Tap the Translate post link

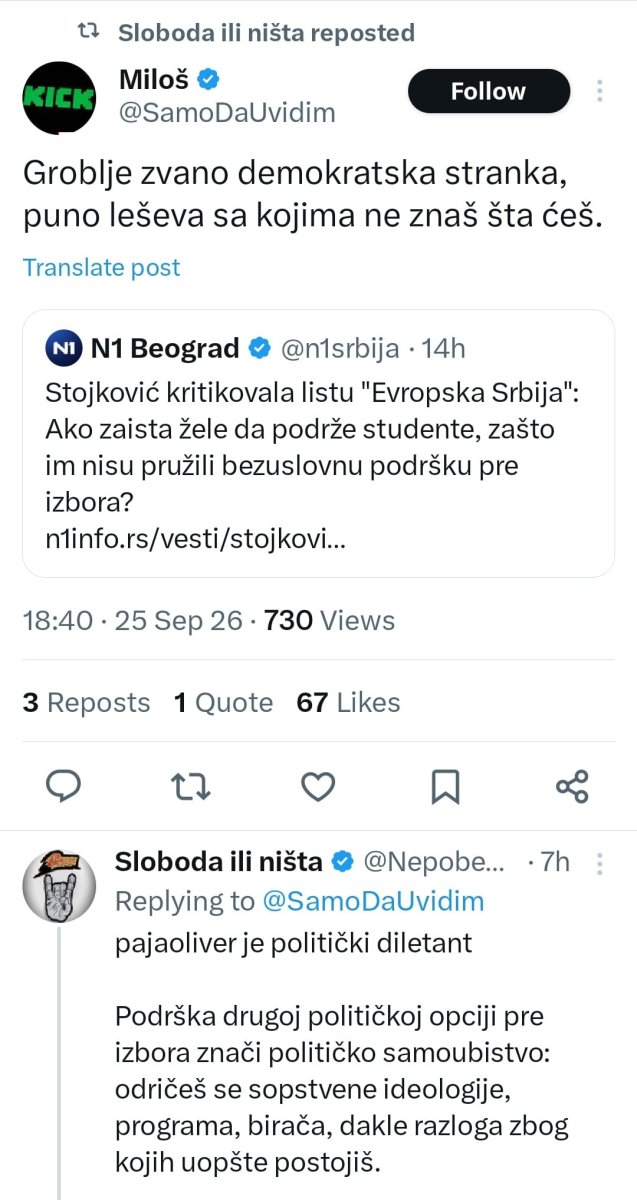tap(101, 268)
